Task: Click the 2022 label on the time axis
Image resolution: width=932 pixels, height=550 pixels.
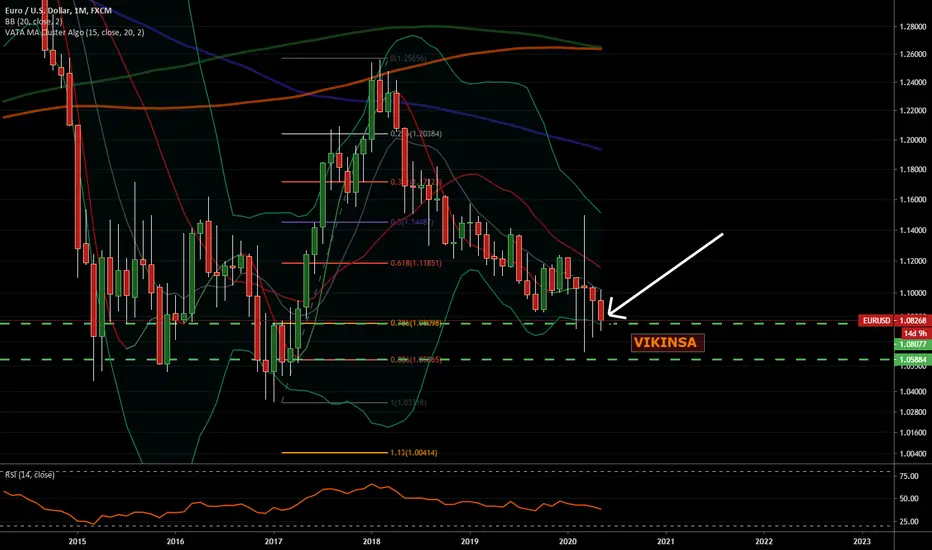Action: click(x=764, y=541)
